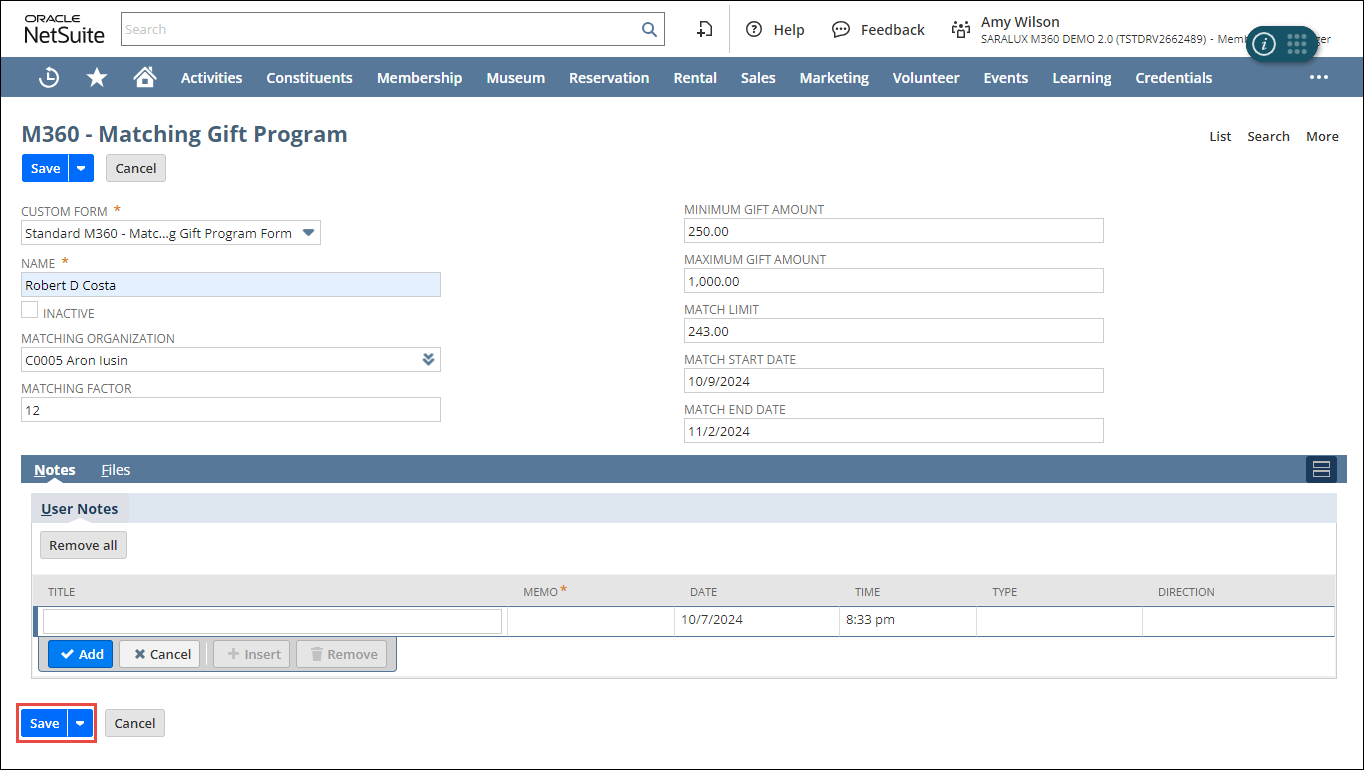Screen dimensions: 1364x770
Task: Open the Shortcuts star icon
Action: tap(97, 78)
